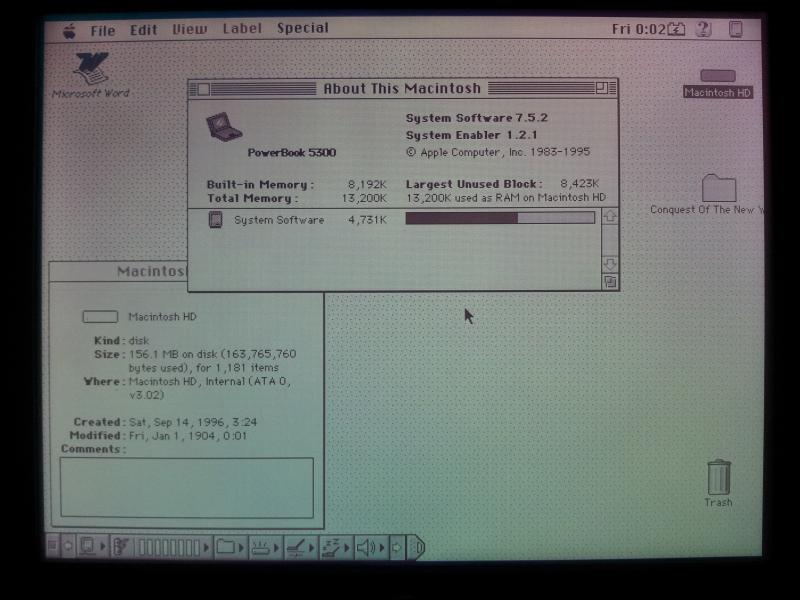Open the View menu
The image size is (800, 600).
tap(190, 29)
